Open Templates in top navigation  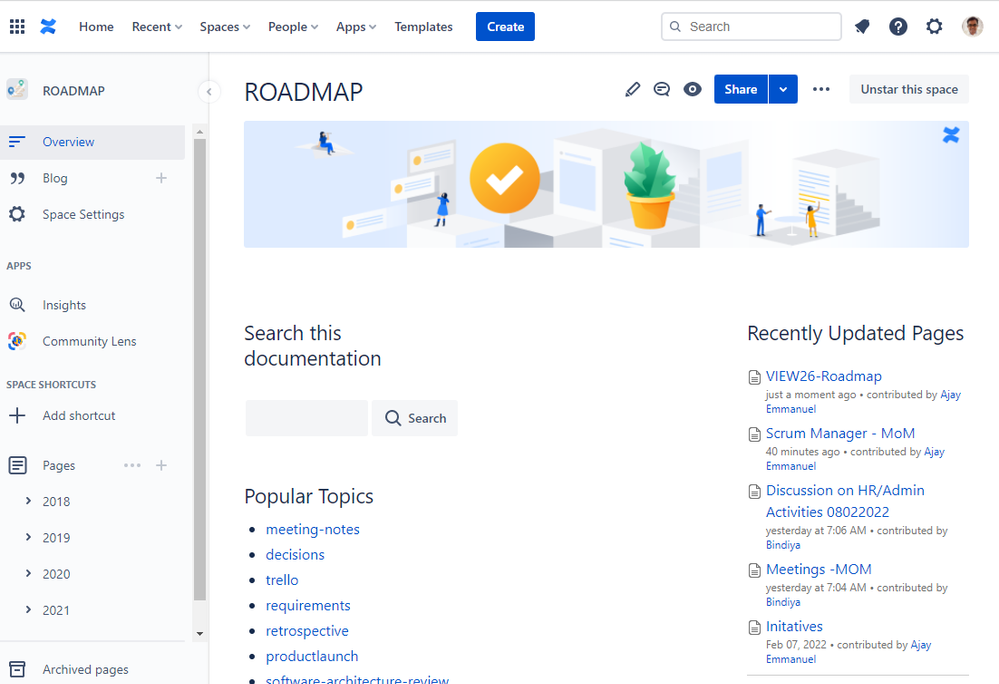[x=424, y=27]
